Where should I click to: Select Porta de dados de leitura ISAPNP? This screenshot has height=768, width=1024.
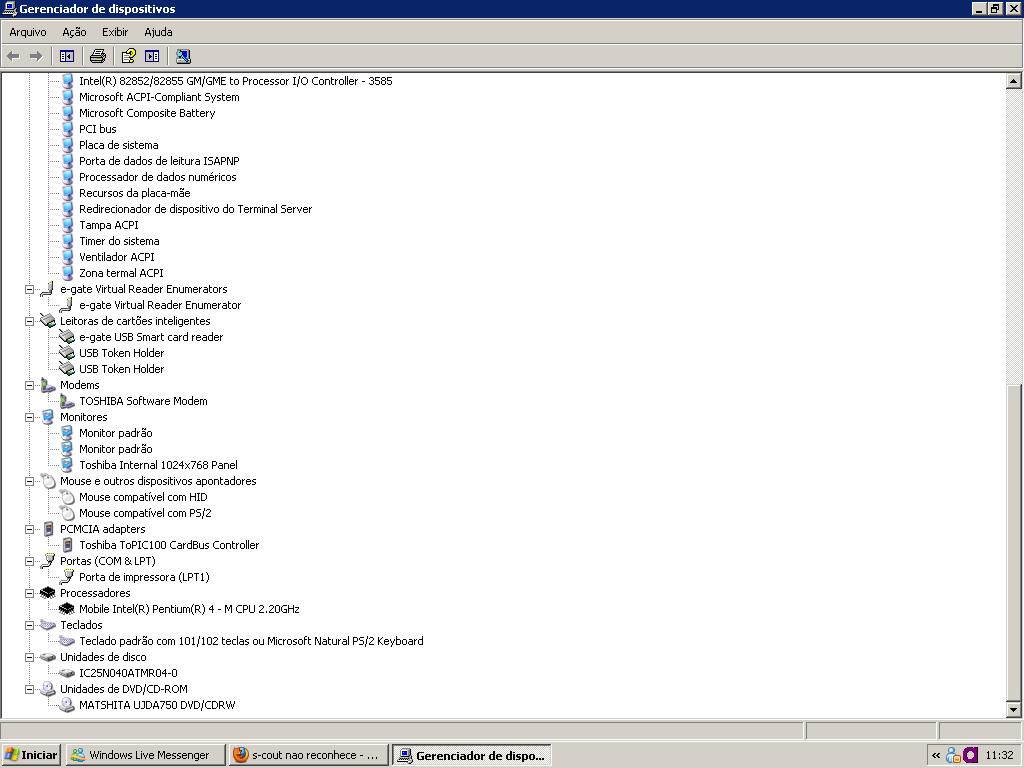(159, 161)
